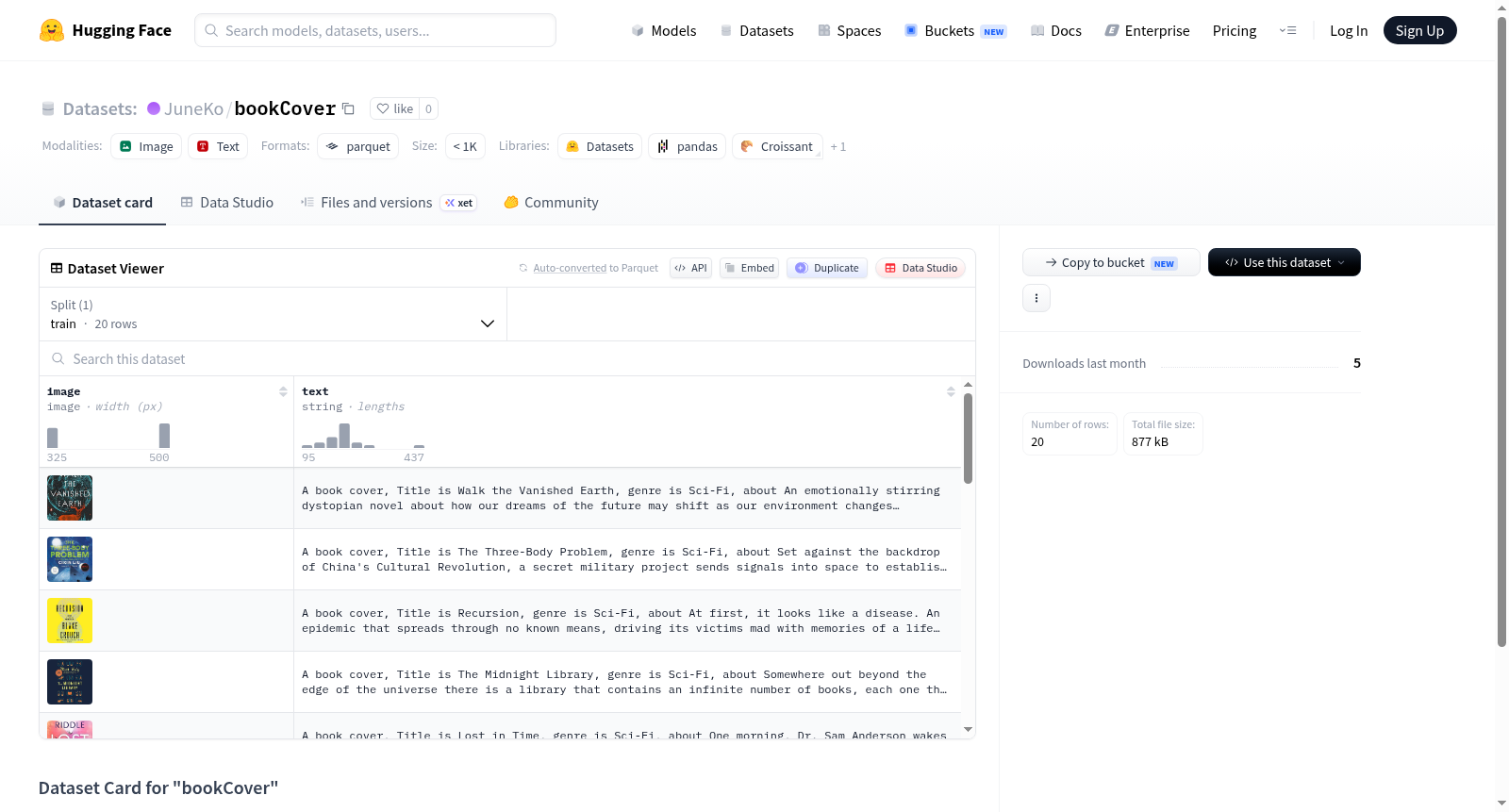Click the like count 0
This screenshot has width=1509, height=812.
click(428, 108)
